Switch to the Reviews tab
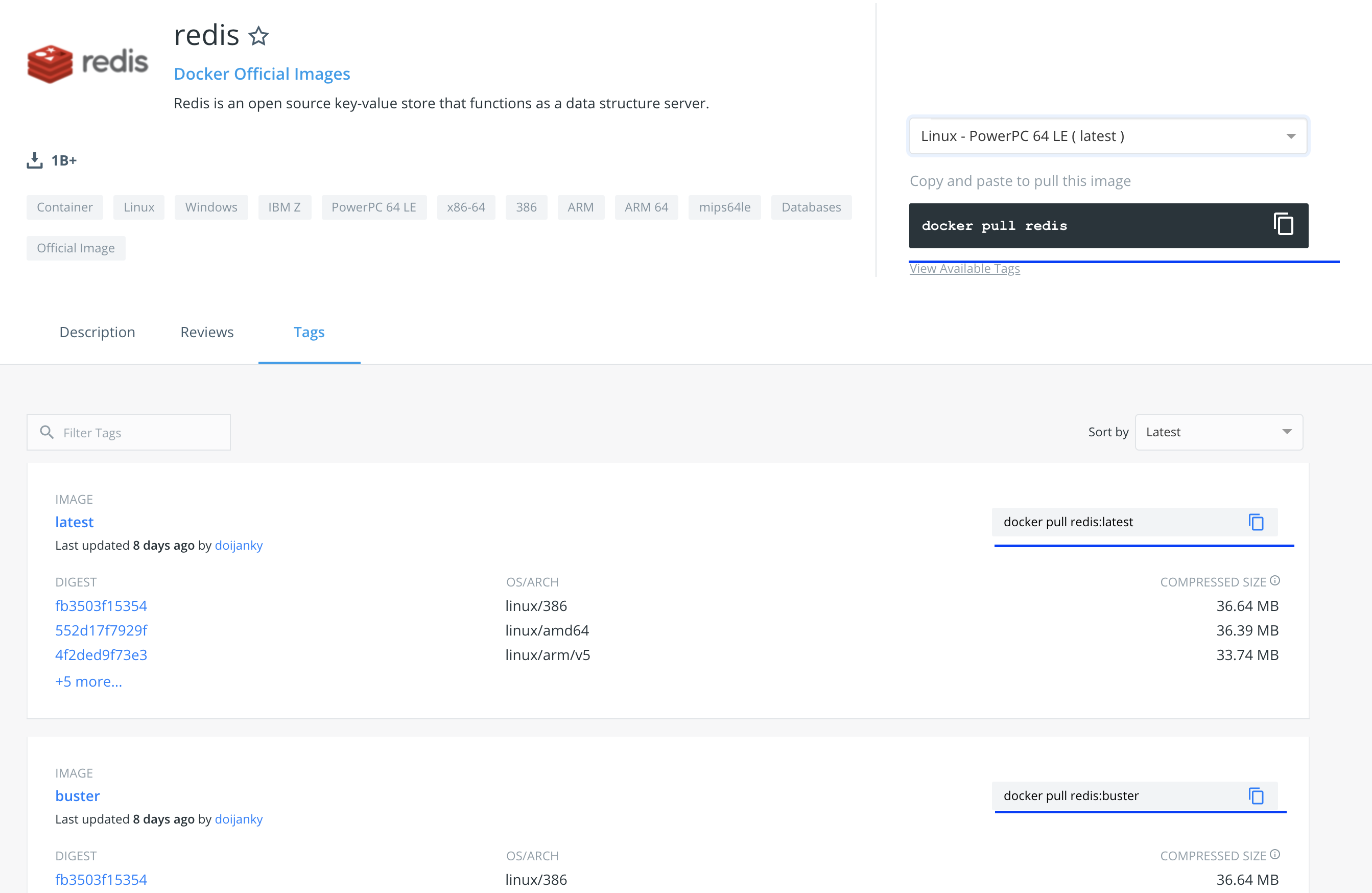1372x893 pixels. pos(206,332)
